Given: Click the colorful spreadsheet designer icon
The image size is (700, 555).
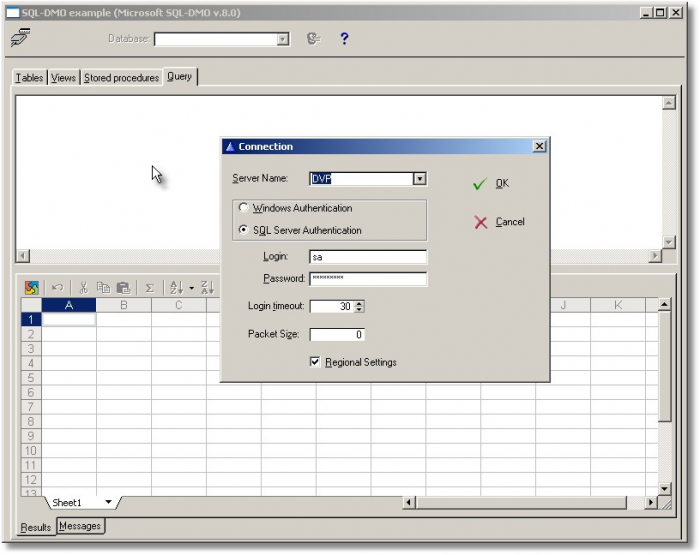Looking at the screenshot, I should [32, 288].
